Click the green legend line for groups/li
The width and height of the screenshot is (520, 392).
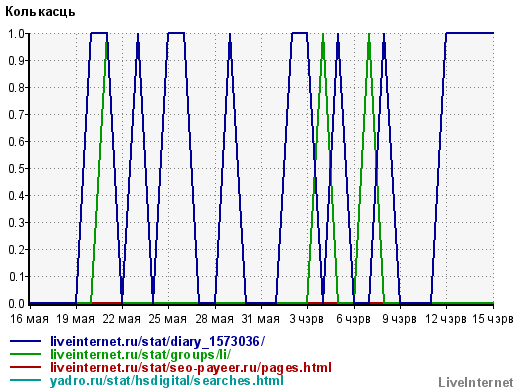[25, 354]
